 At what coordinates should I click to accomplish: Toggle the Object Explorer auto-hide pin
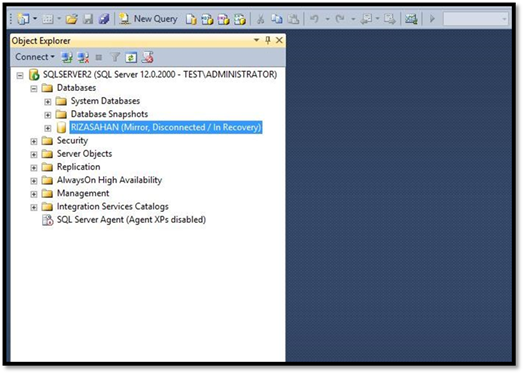click(268, 40)
